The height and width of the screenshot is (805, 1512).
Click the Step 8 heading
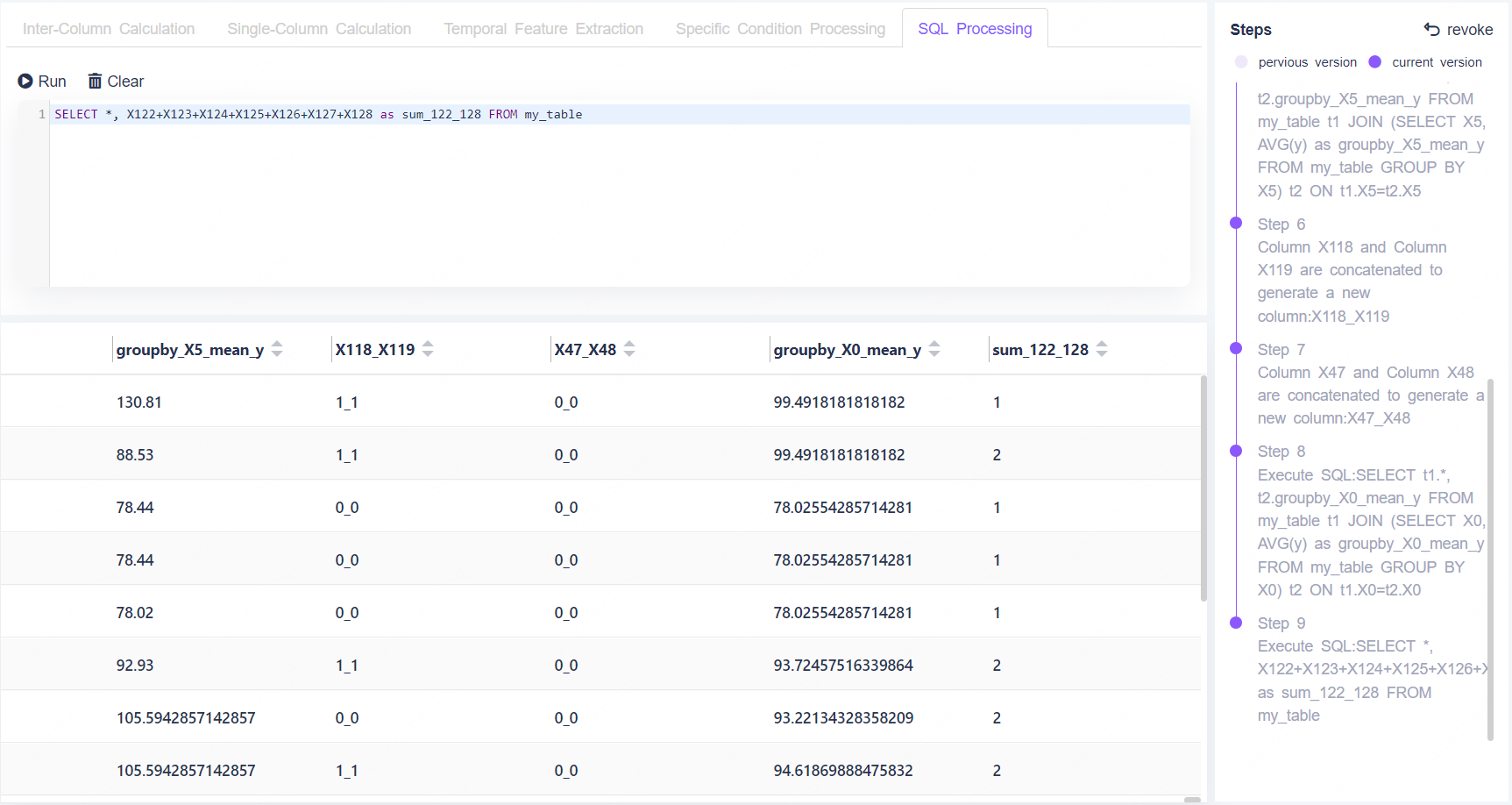(1281, 452)
